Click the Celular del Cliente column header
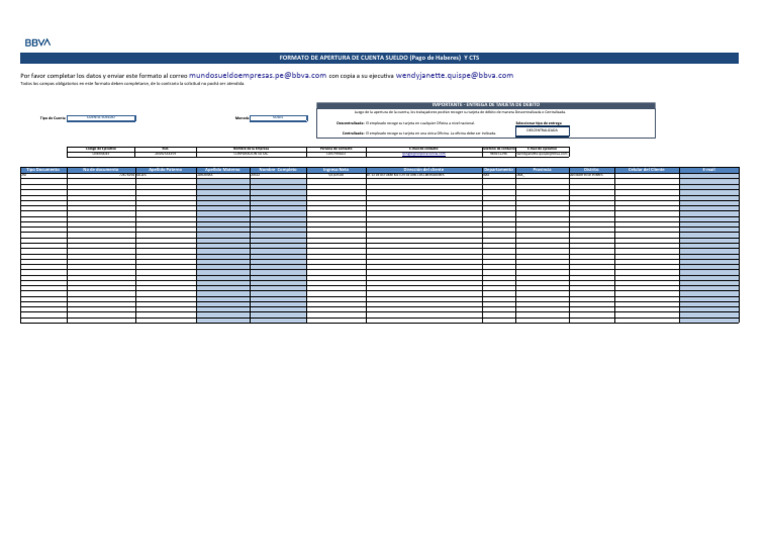 point(647,169)
